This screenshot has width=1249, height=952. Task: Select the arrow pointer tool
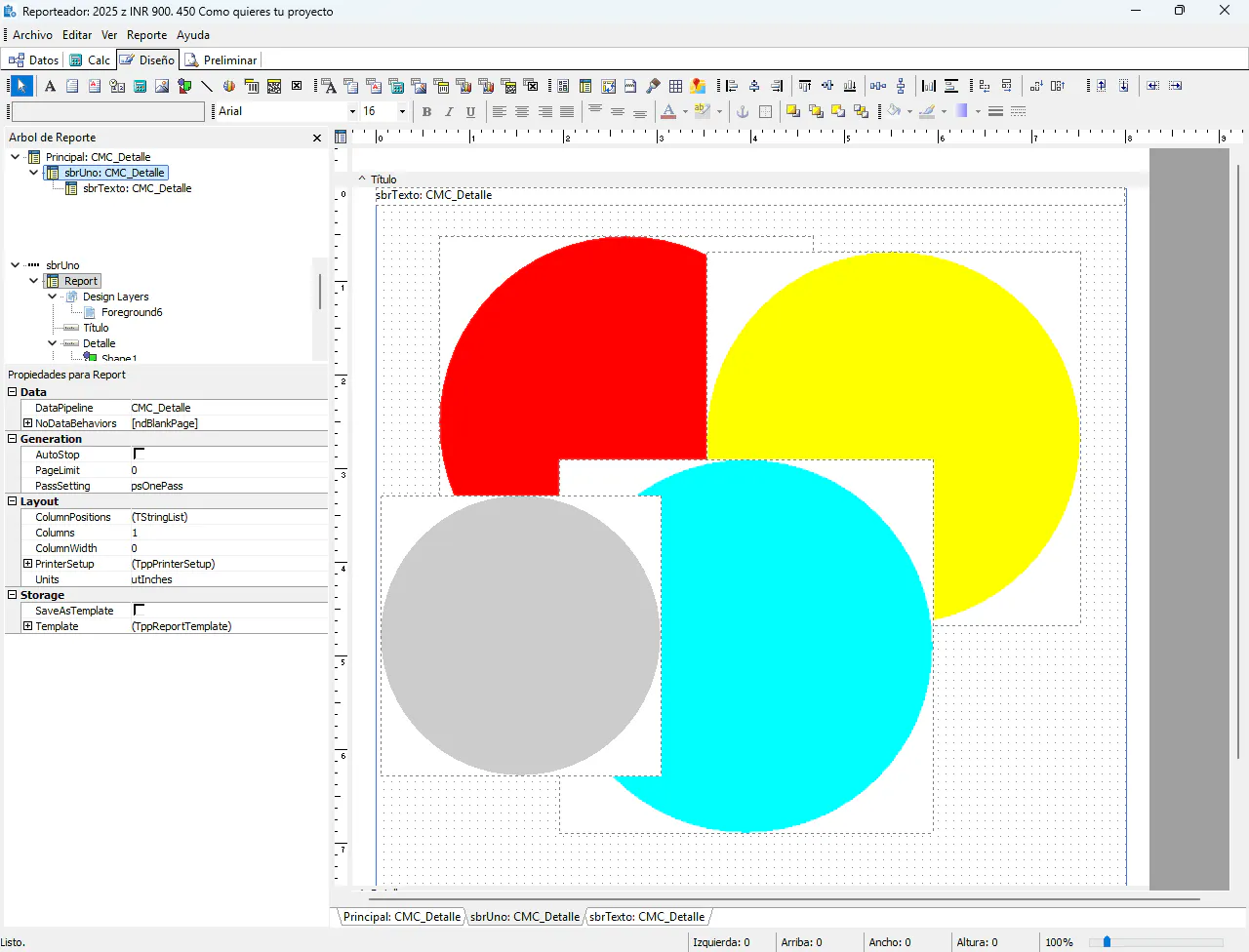pyautogui.click(x=21, y=86)
